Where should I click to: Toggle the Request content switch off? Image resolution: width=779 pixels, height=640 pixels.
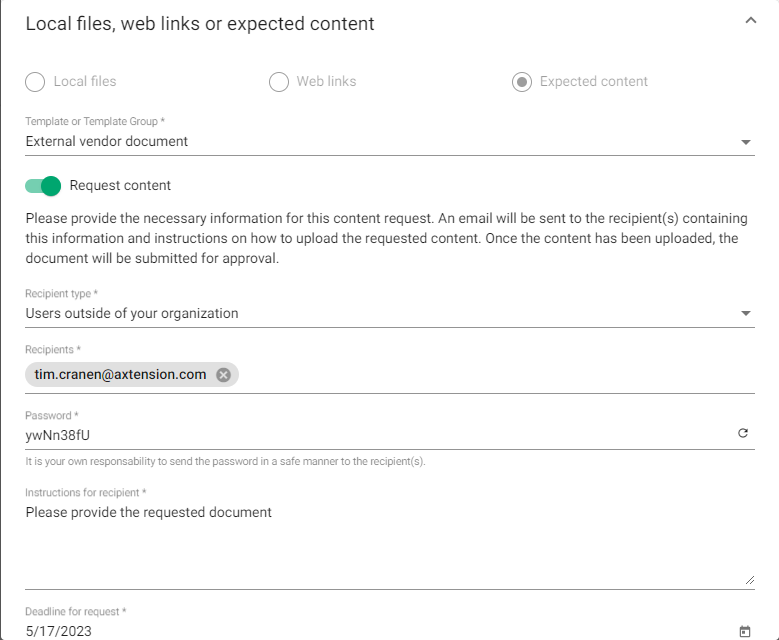tap(44, 185)
